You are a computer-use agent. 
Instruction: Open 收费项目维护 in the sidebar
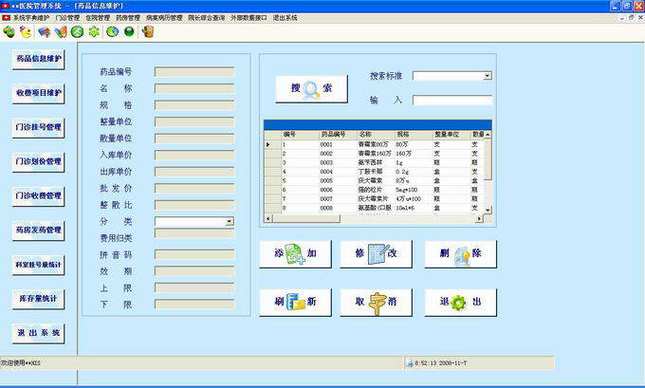tap(39, 93)
